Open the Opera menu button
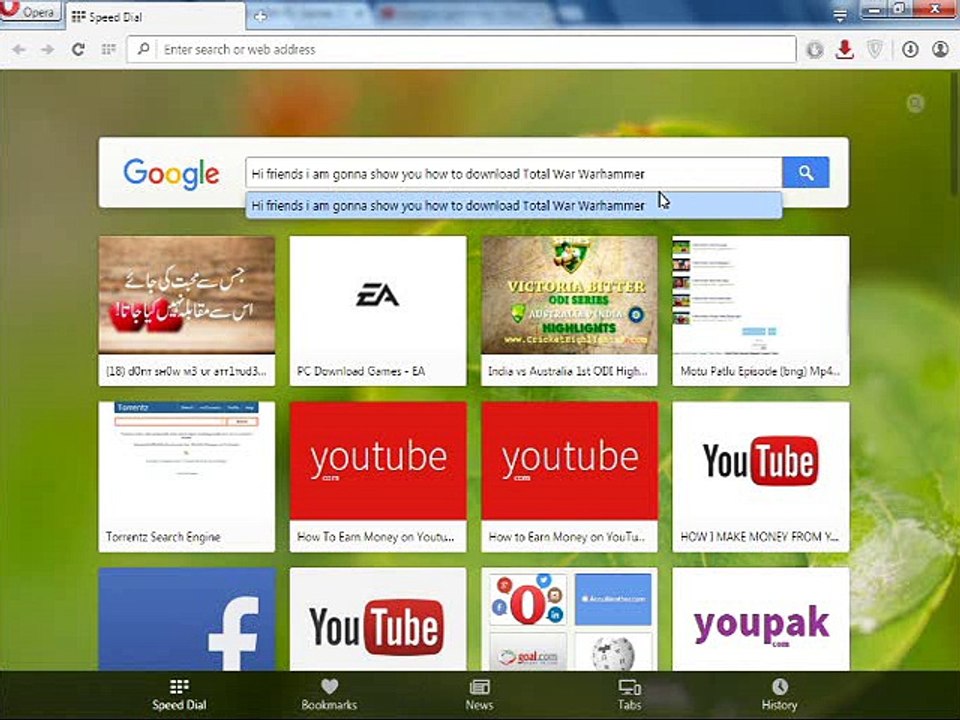 [x=31, y=11]
